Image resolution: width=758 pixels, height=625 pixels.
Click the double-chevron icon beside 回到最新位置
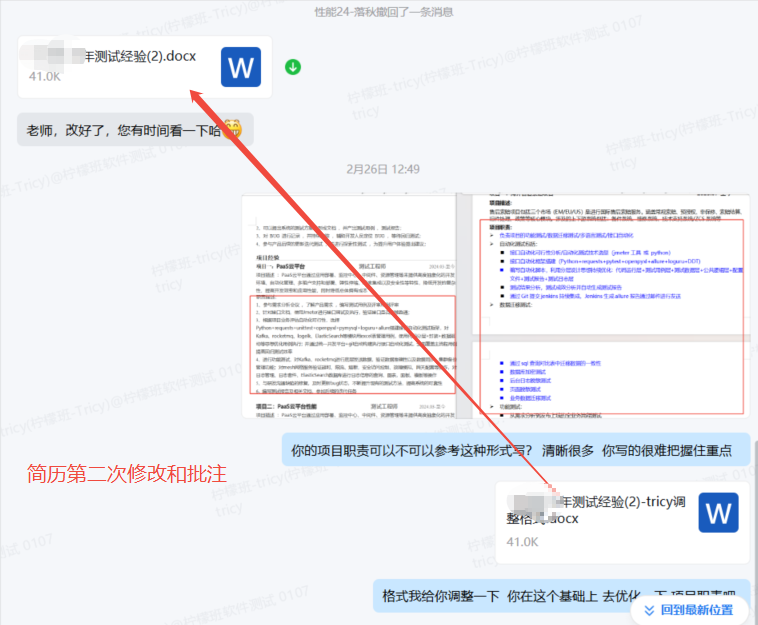[x=650, y=609]
